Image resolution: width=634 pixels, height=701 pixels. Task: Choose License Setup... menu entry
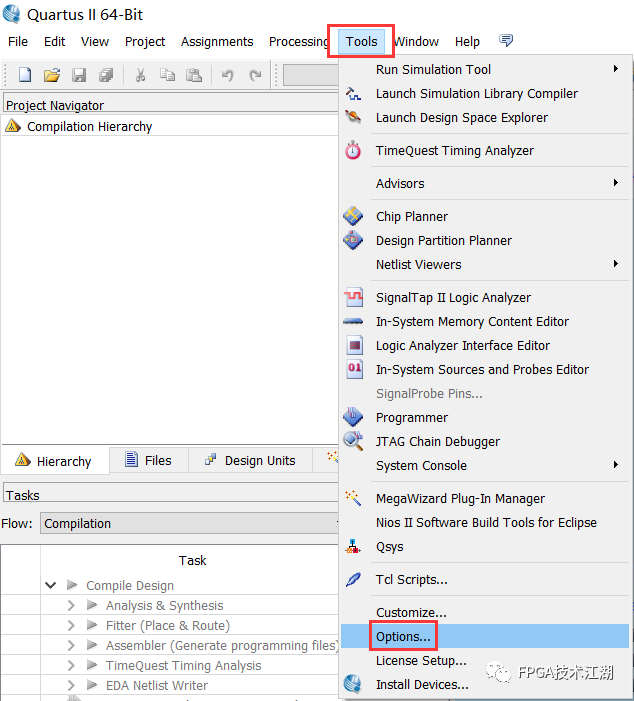[421, 660]
